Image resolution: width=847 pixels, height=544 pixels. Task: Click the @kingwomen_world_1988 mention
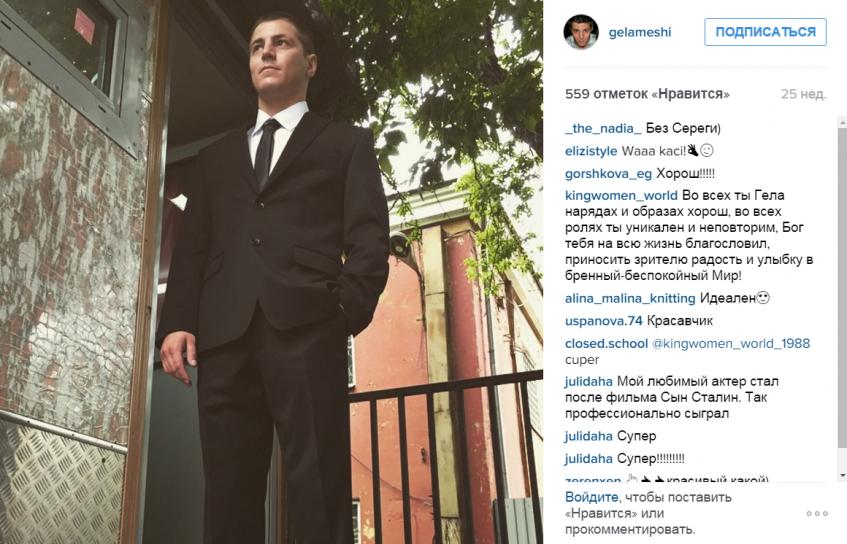pos(731,344)
